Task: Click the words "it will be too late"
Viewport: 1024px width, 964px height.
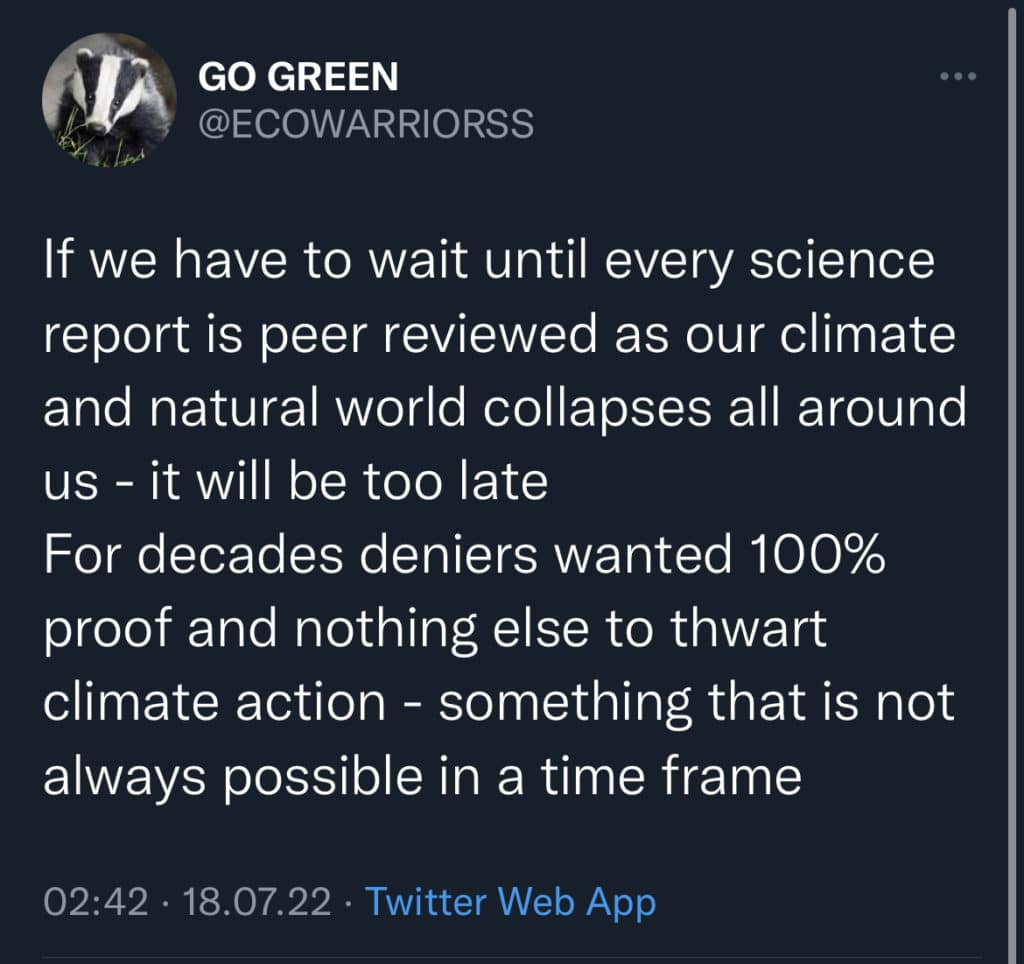Action: pyautogui.click(x=349, y=481)
